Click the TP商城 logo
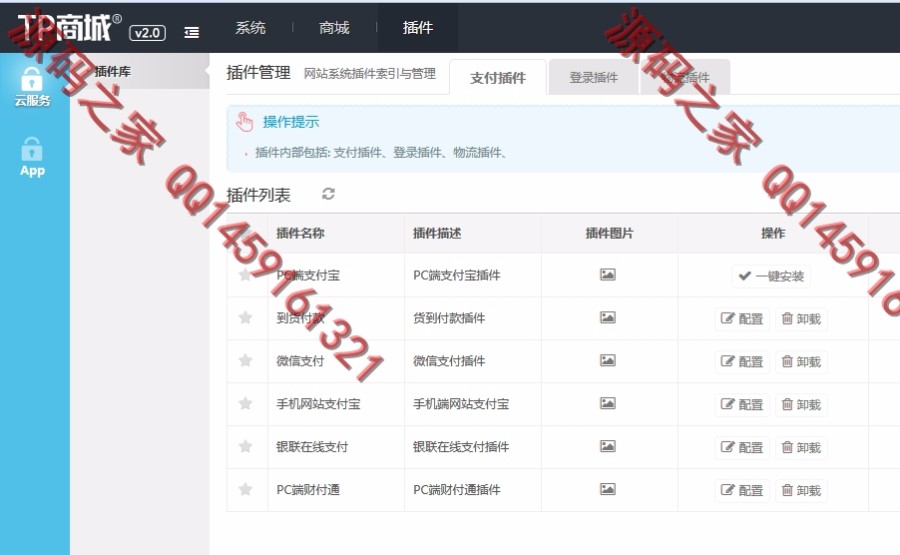900x555 pixels. tap(69, 27)
